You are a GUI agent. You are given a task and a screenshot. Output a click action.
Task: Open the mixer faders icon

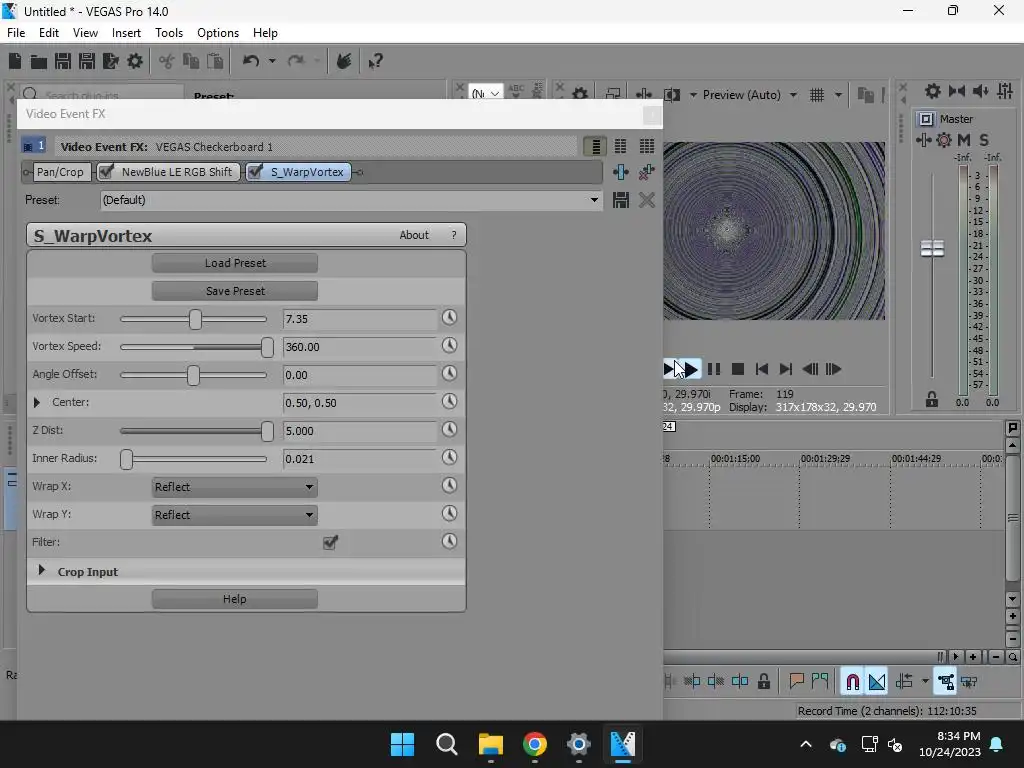[x=1005, y=91]
